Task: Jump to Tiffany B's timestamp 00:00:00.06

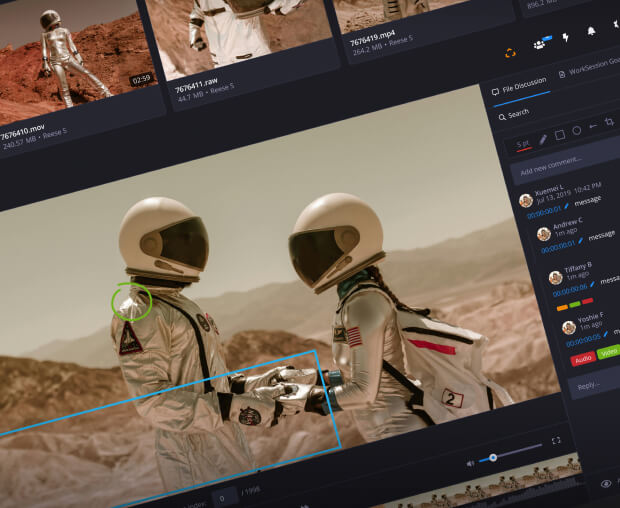Action: 570,291
